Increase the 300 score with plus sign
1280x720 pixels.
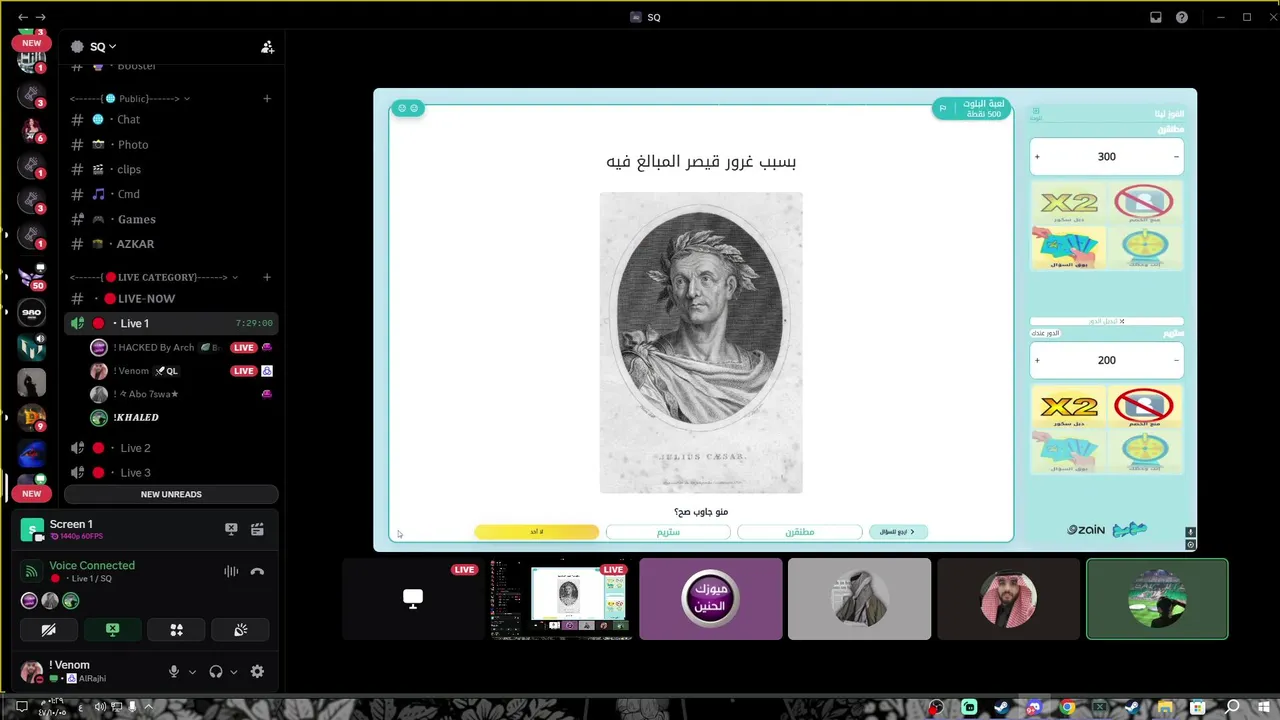pyautogui.click(x=1037, y=157)
